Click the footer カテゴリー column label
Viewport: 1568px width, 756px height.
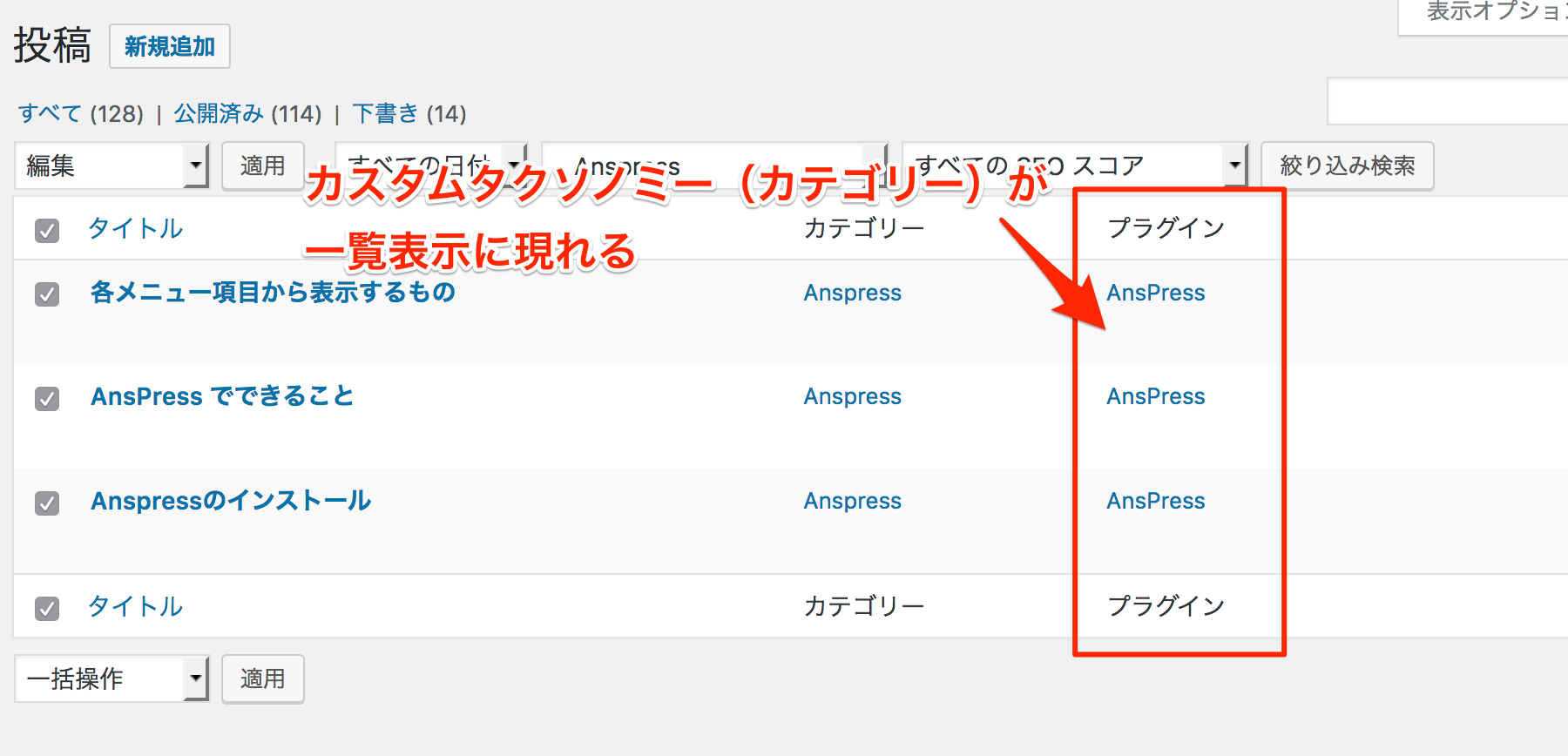point(864,606)
